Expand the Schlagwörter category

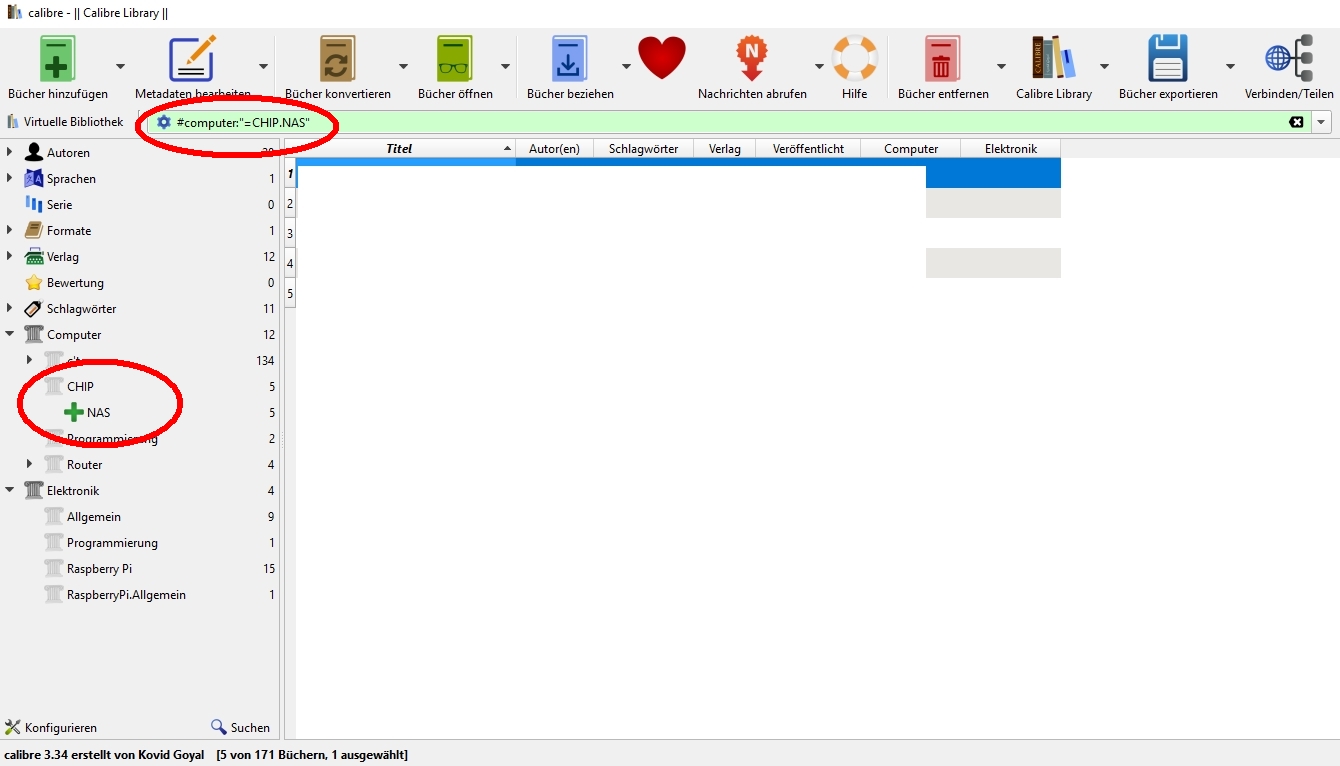10,308
